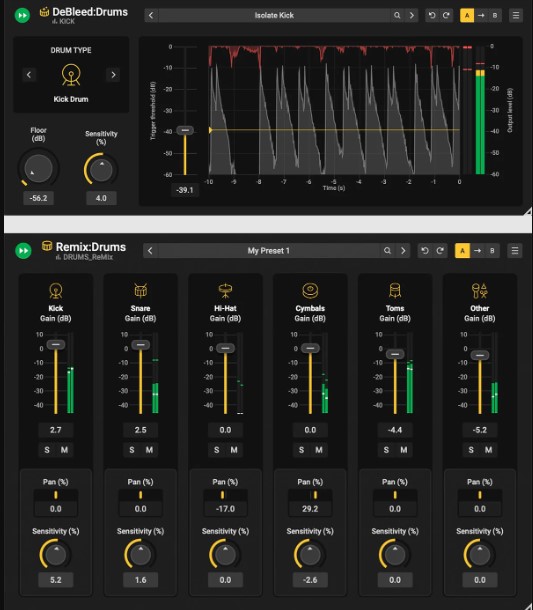The image size is (533, 610).
Task: Click the Toms channel icon
Action: [x=395, y=291]
